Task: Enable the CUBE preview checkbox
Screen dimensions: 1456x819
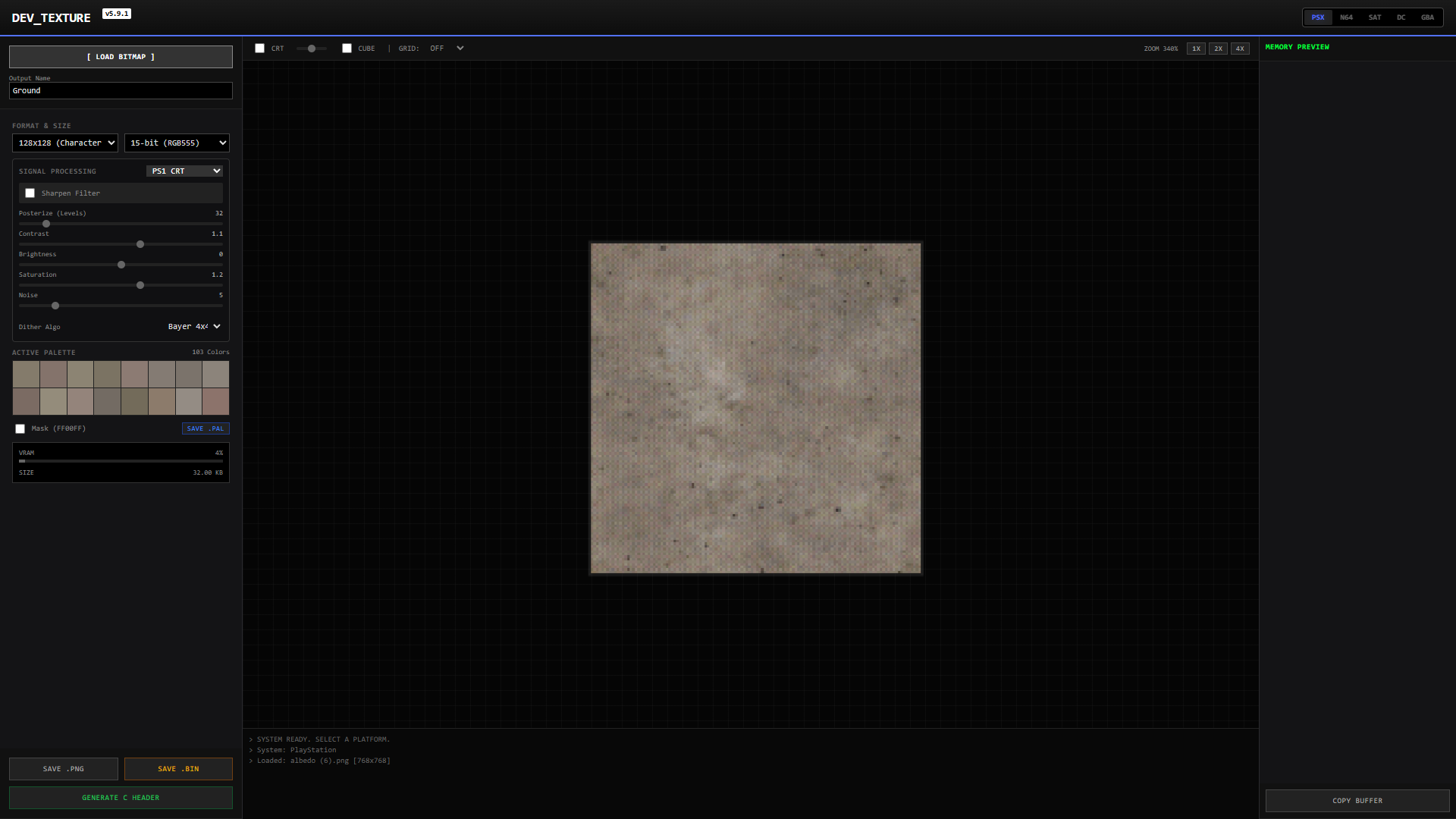Action: (x=347, y=49)
